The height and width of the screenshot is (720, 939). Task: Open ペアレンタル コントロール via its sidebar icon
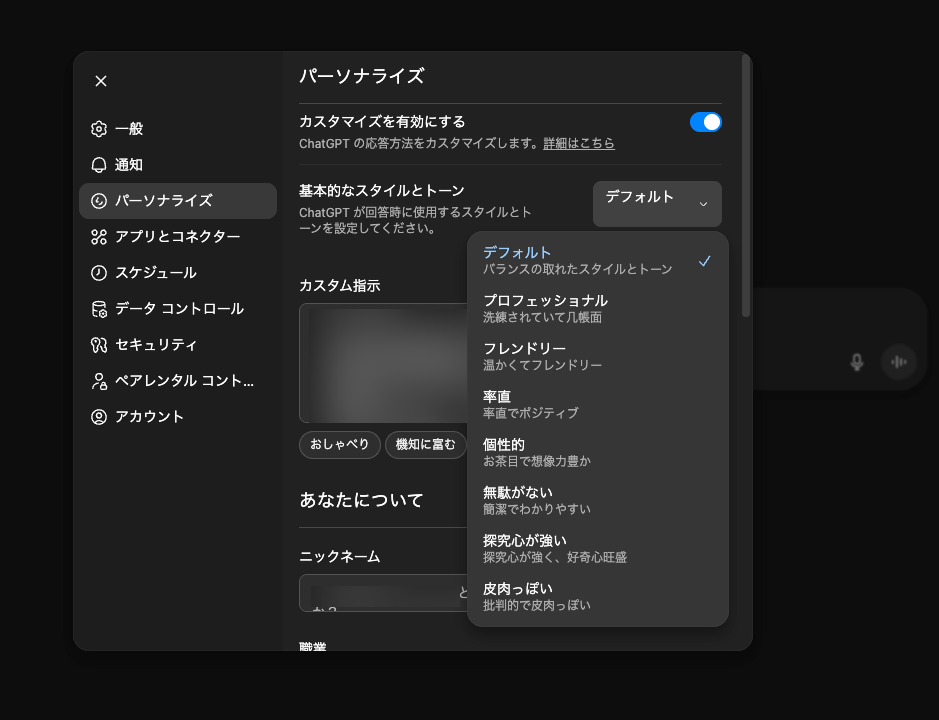click(97, 380)
